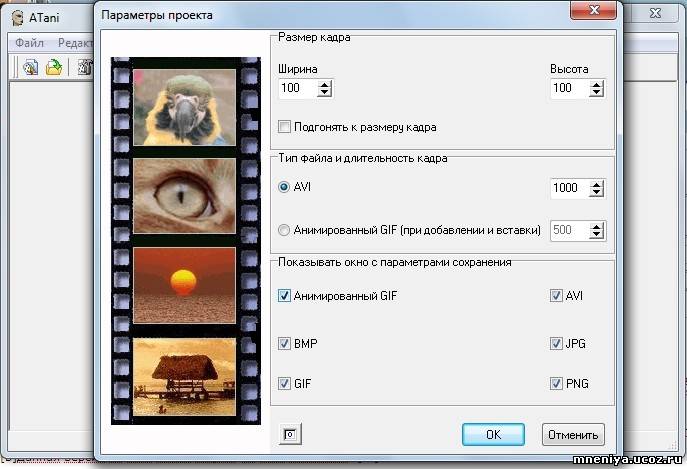Click the ATani app icon in title bar

tap(17, 18)
